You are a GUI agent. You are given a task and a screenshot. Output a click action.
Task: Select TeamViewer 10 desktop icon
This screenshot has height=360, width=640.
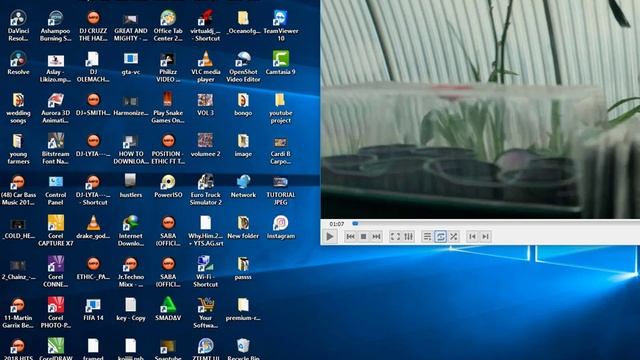(281, 26)
